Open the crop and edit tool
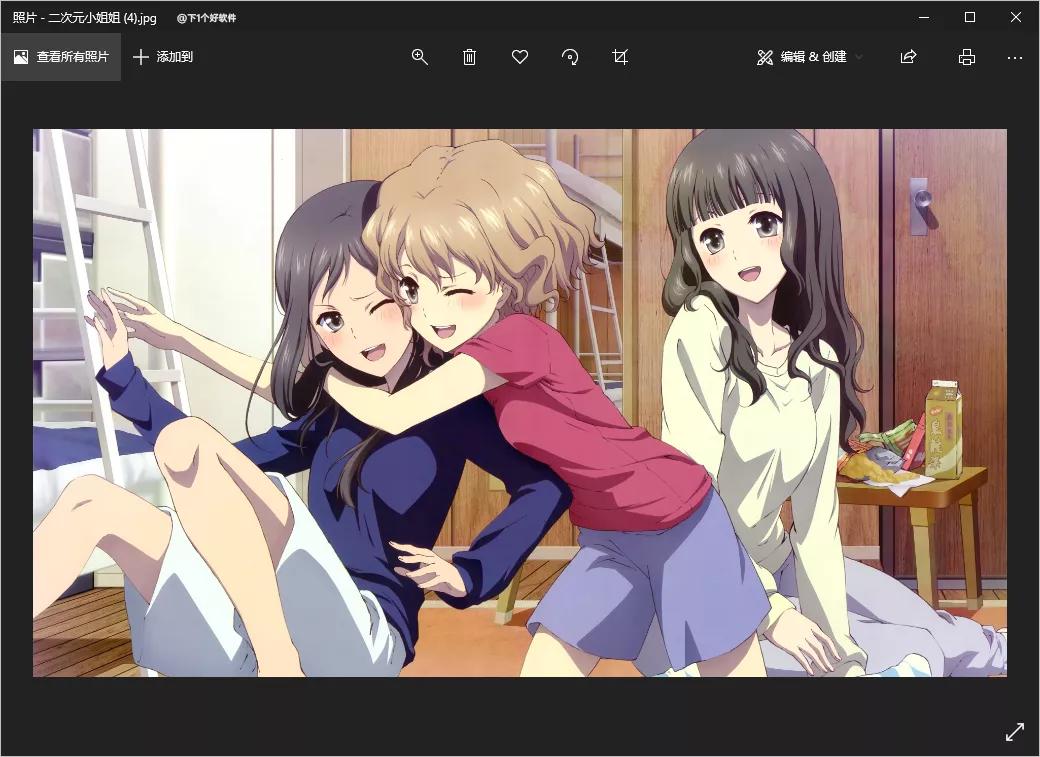1040x757 pixels. (620, 57)
